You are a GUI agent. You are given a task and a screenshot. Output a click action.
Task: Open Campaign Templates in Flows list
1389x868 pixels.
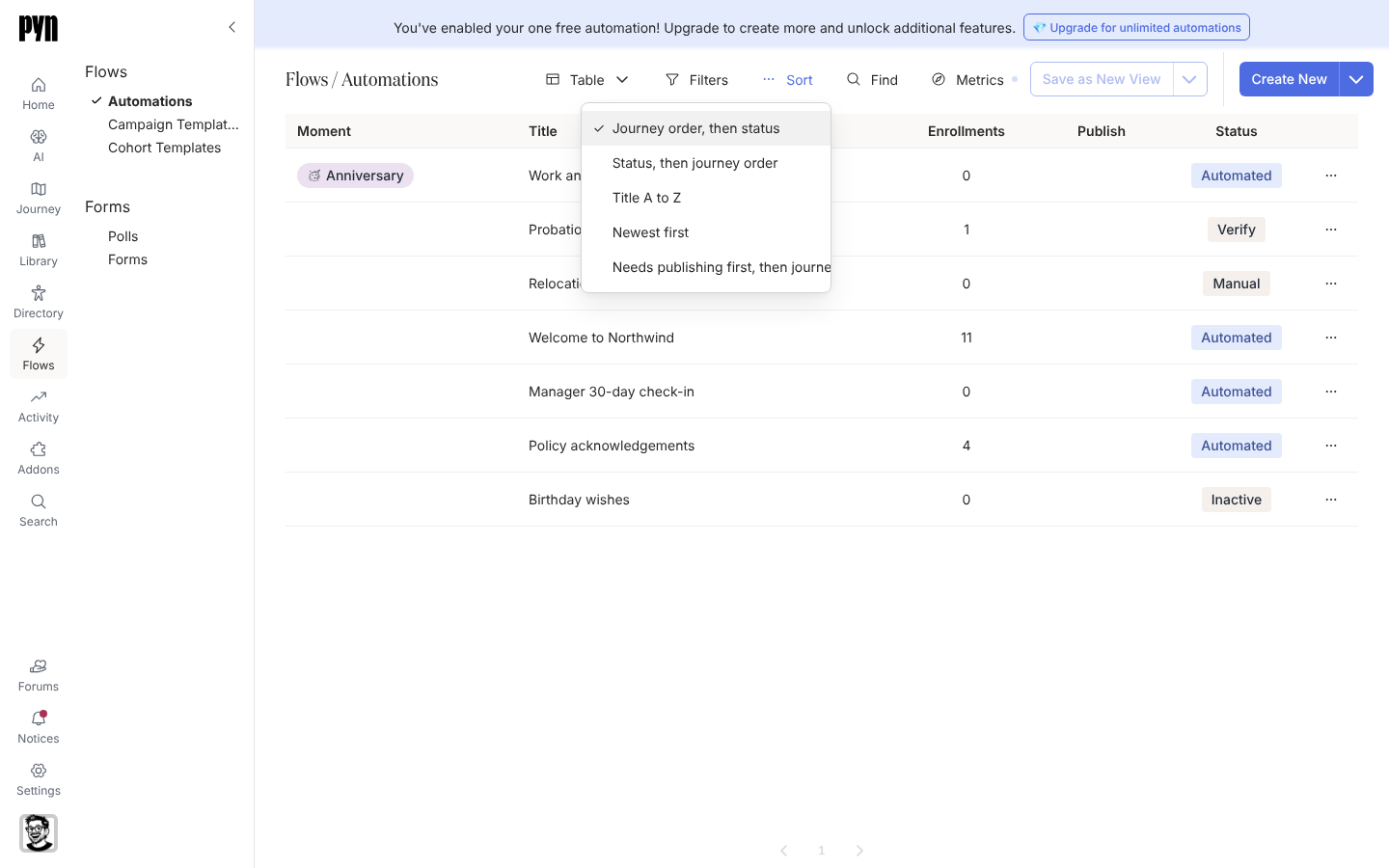(x=174, y=124)
